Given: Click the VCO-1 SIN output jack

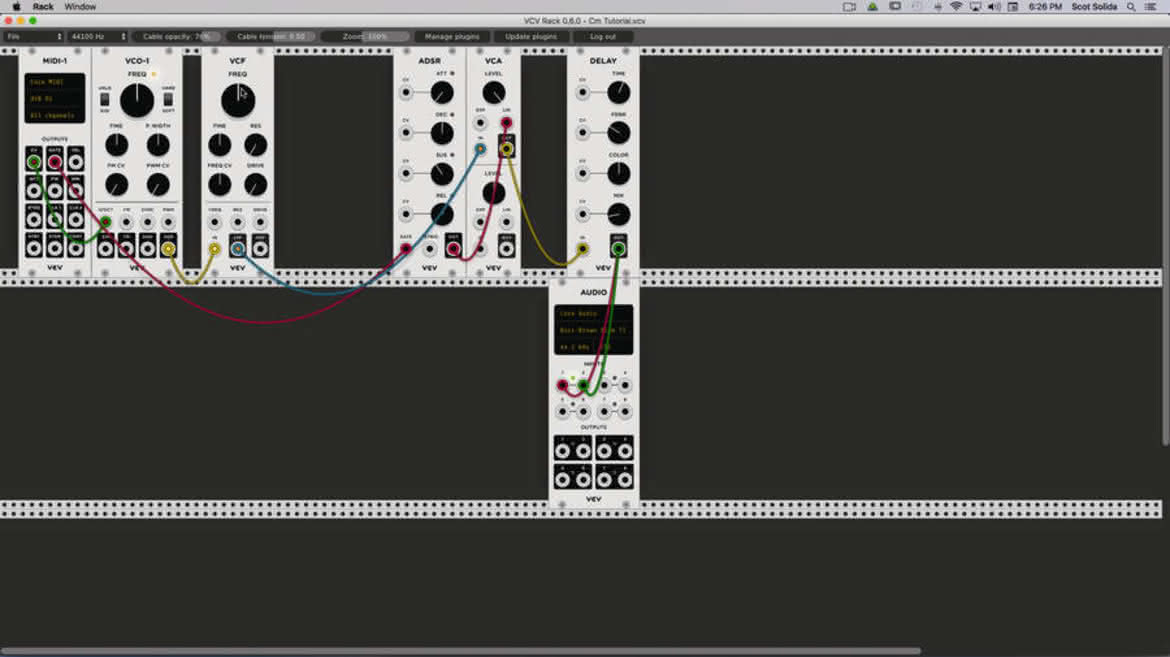Looking at the screenshot, I should click(106, 249).
